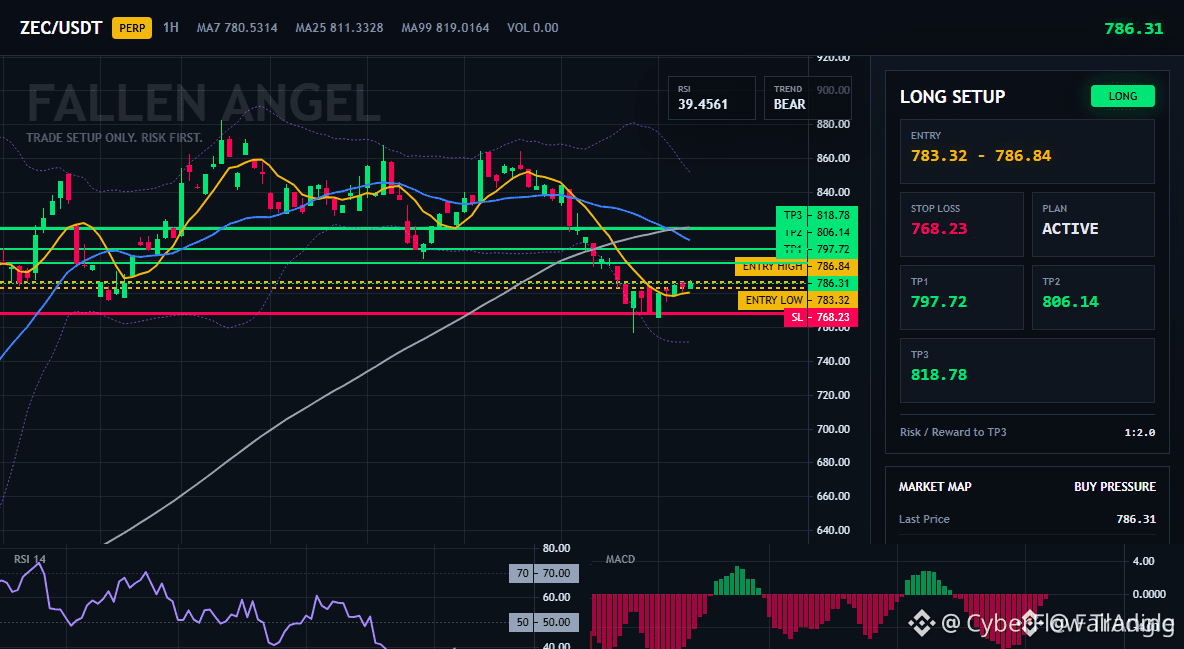Image resolution: width=1184 pixels, height=649 pixels.
Task: Click the yellow PERP badge
Action: coord(132,28)
